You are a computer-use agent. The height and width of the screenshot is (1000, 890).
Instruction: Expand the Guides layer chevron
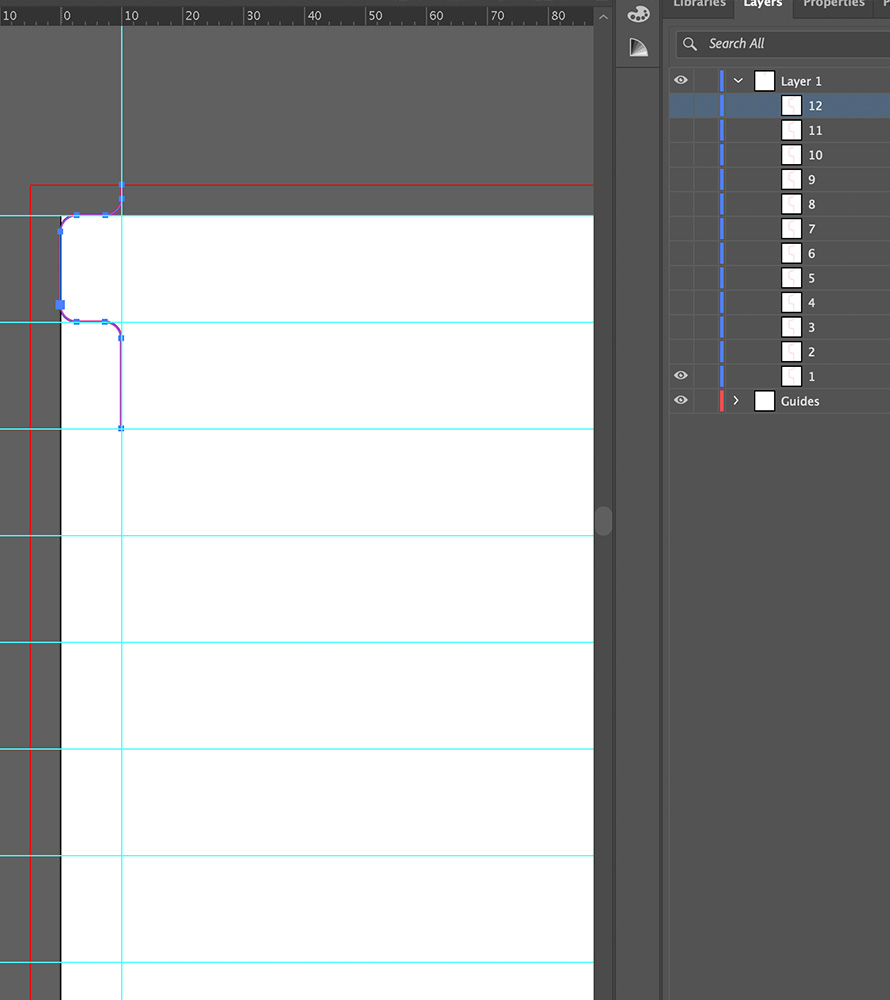pyautogui.click(x=736, y=401)
